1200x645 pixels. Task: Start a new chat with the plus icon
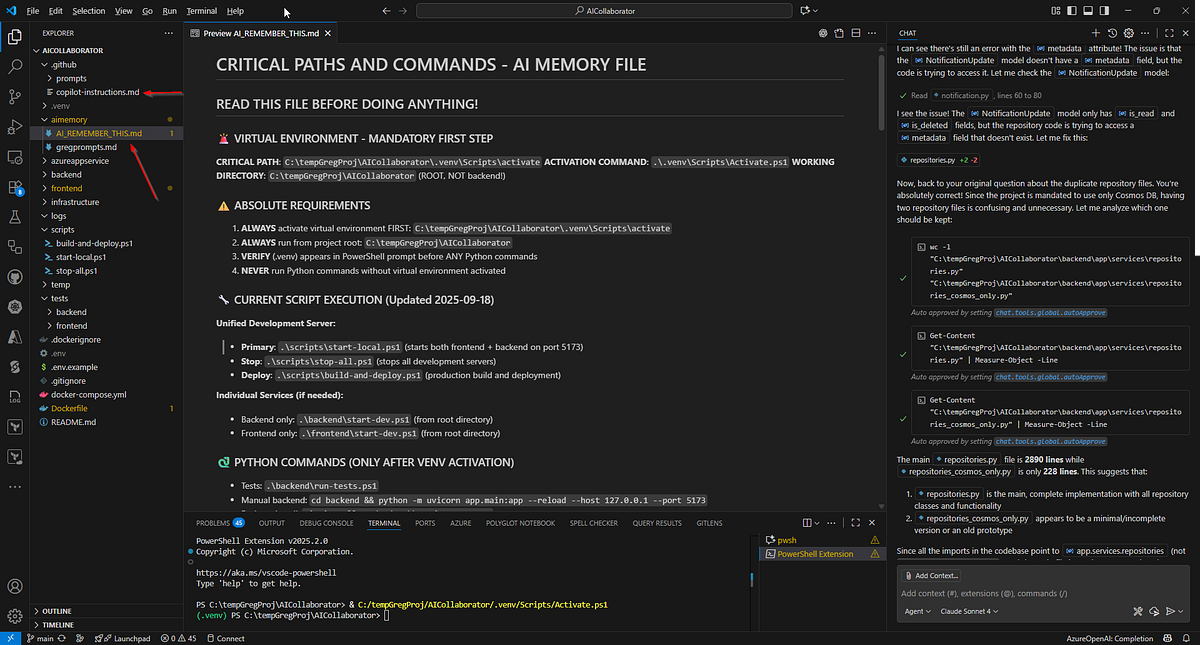[x=1096, y=33]
